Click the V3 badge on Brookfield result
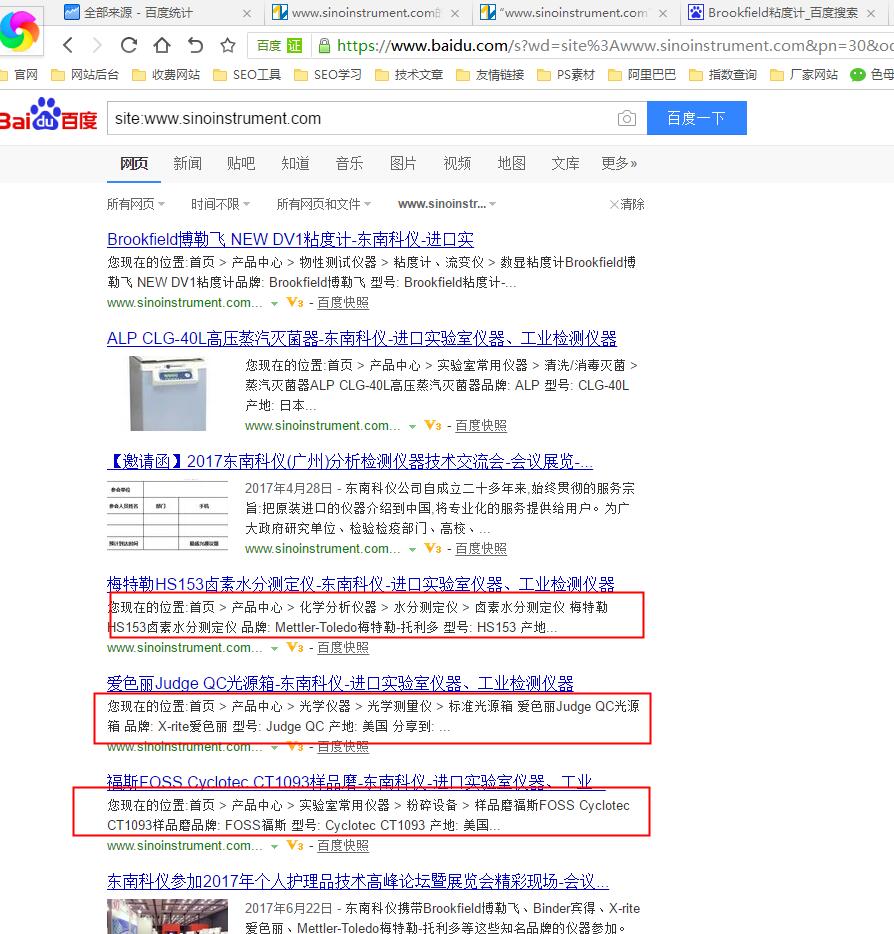 pos(295,302)
